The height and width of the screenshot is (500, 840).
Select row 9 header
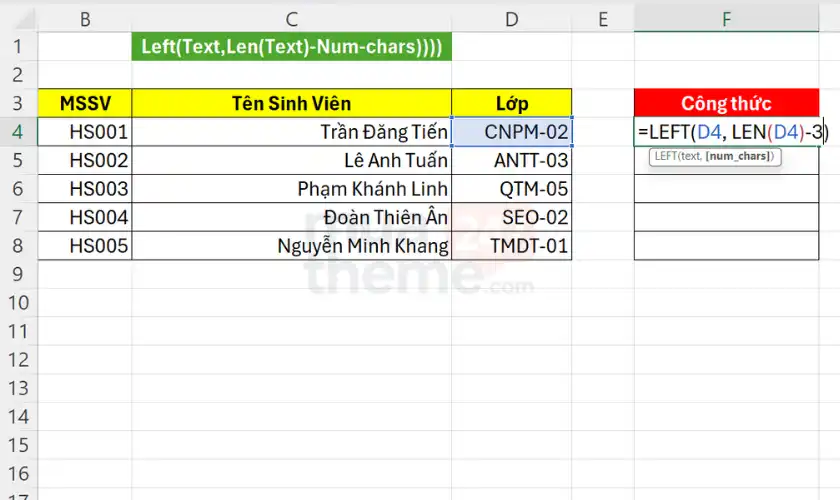(x=18, y=274)
